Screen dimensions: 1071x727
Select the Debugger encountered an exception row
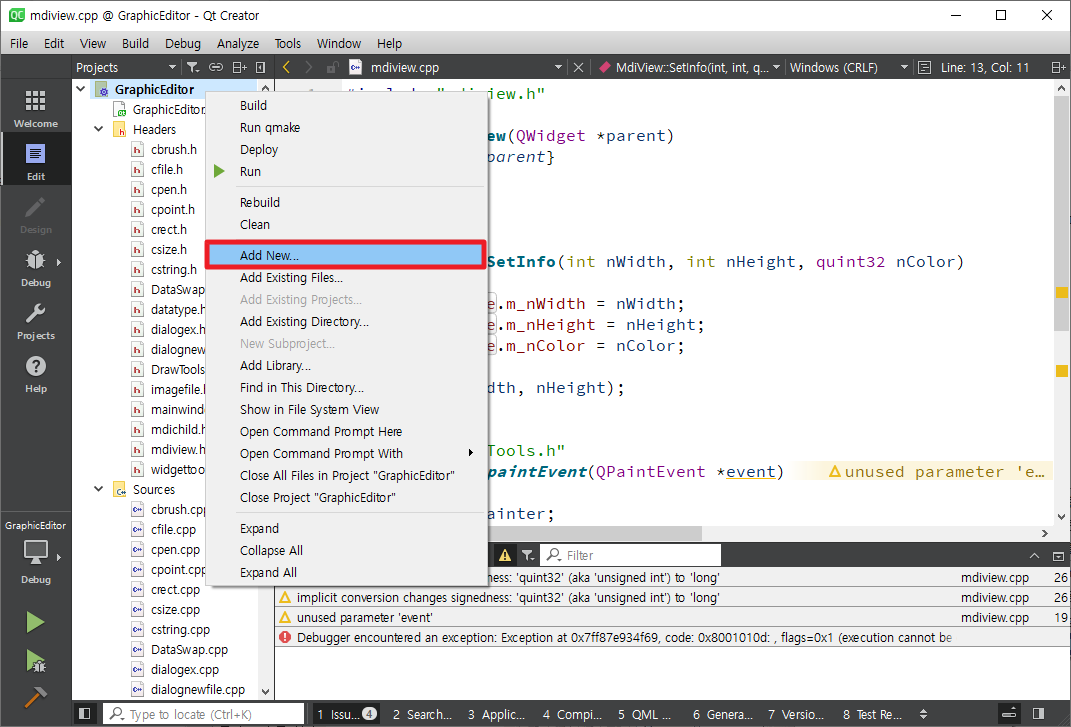click(672, 637)
